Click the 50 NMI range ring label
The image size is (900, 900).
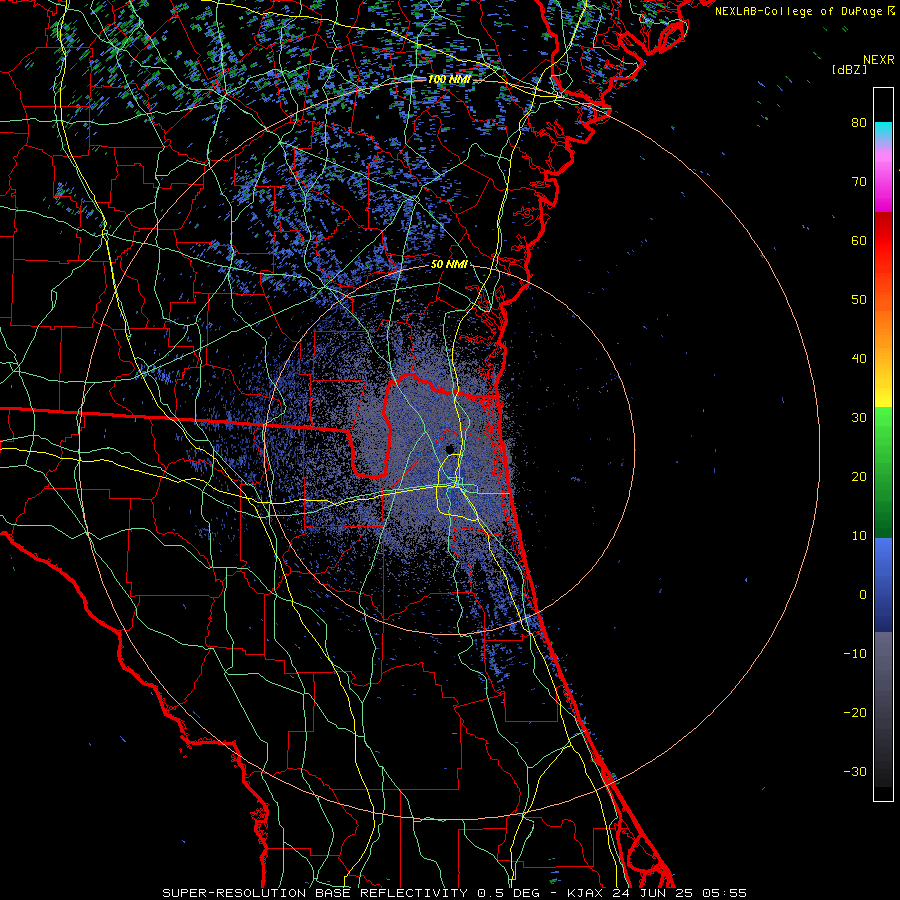[x=449, y=264]
